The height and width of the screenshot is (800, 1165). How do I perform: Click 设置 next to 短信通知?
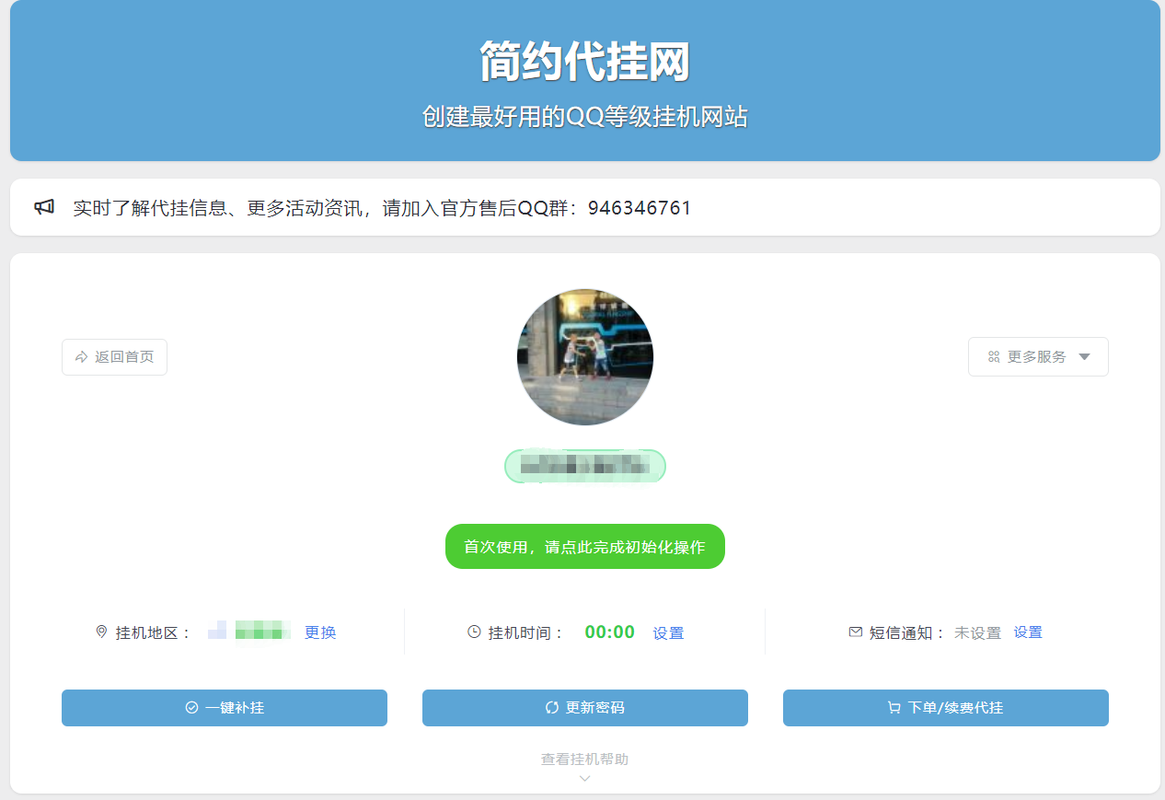click(x=1028, y=632)
